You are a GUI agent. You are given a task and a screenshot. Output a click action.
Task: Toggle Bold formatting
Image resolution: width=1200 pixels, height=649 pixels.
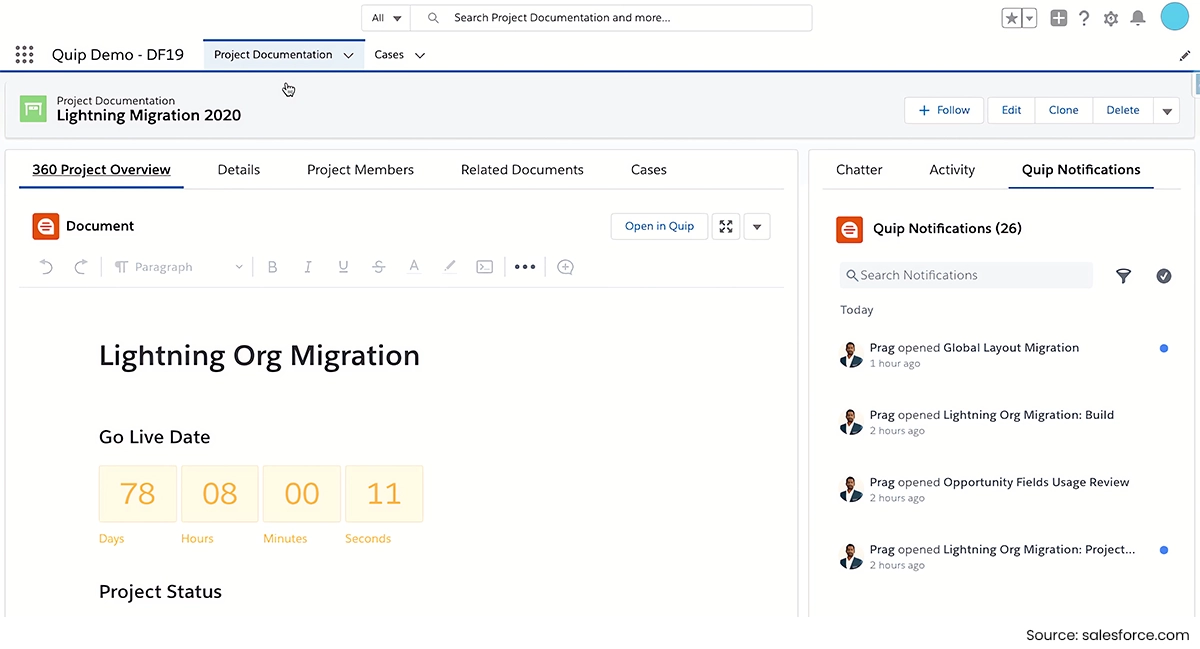coord(272,267)
